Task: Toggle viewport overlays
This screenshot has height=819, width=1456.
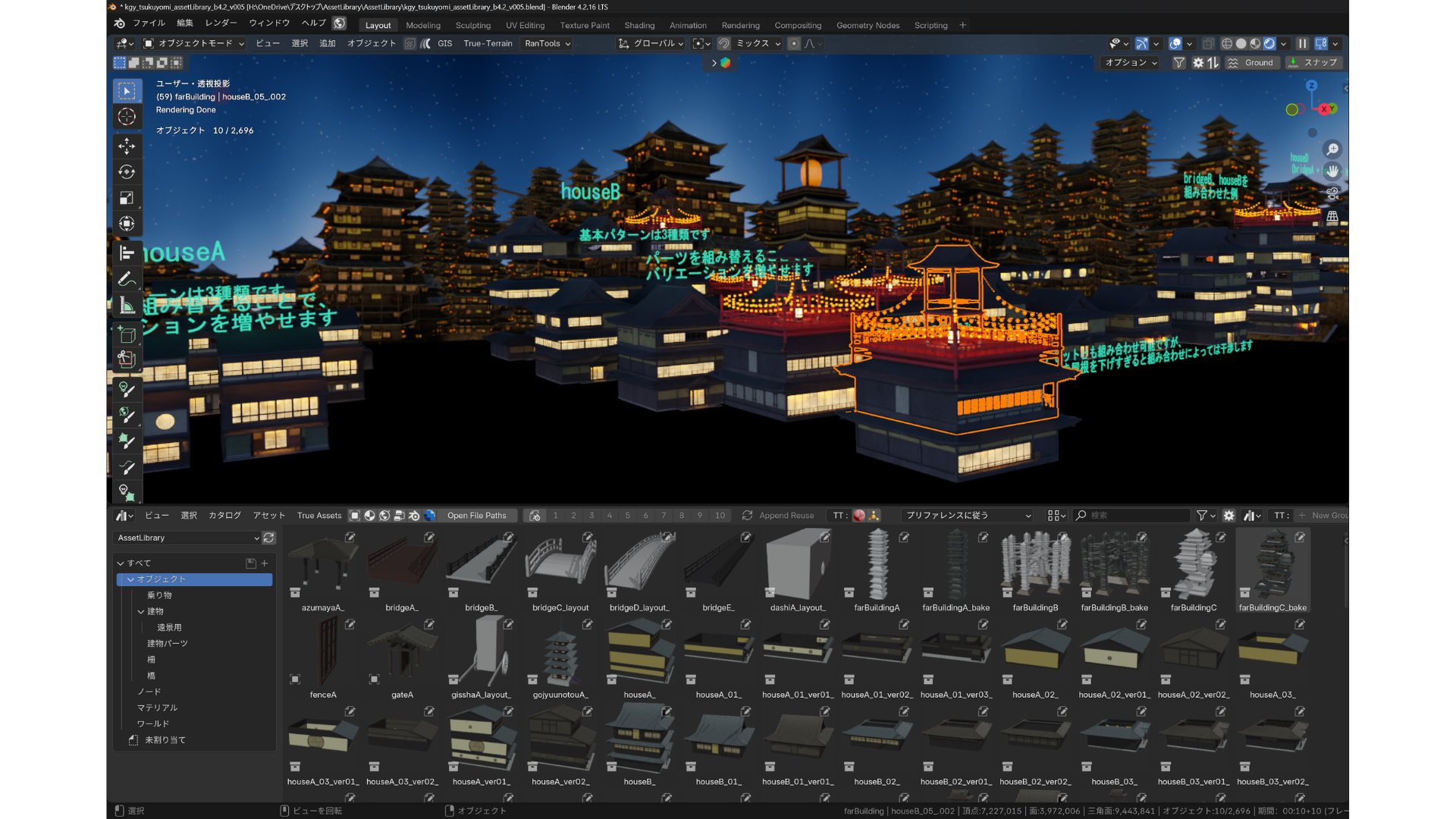Action: coord(1175,44)
